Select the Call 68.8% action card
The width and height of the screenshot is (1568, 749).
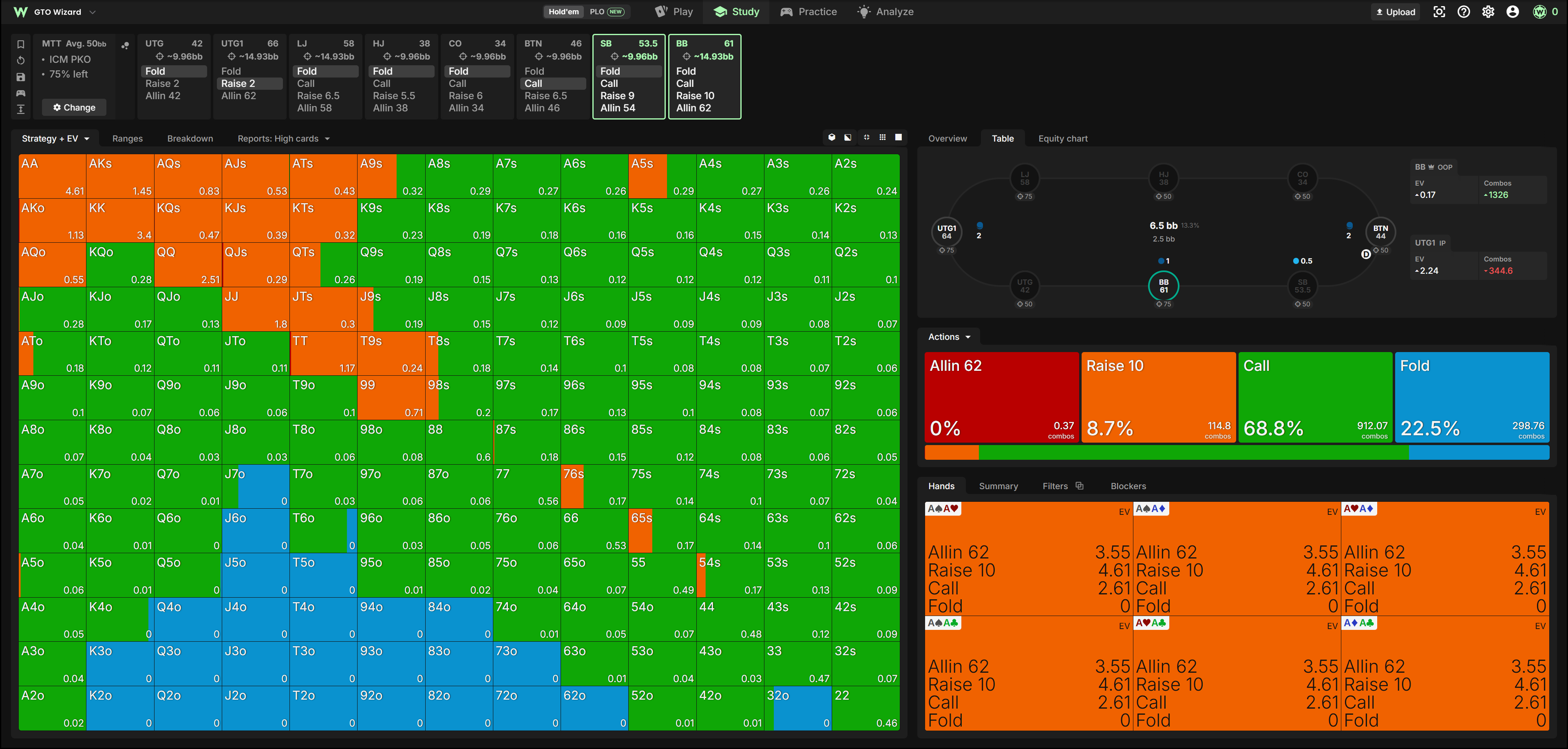pyautogui.click(x=1315, y=397)
